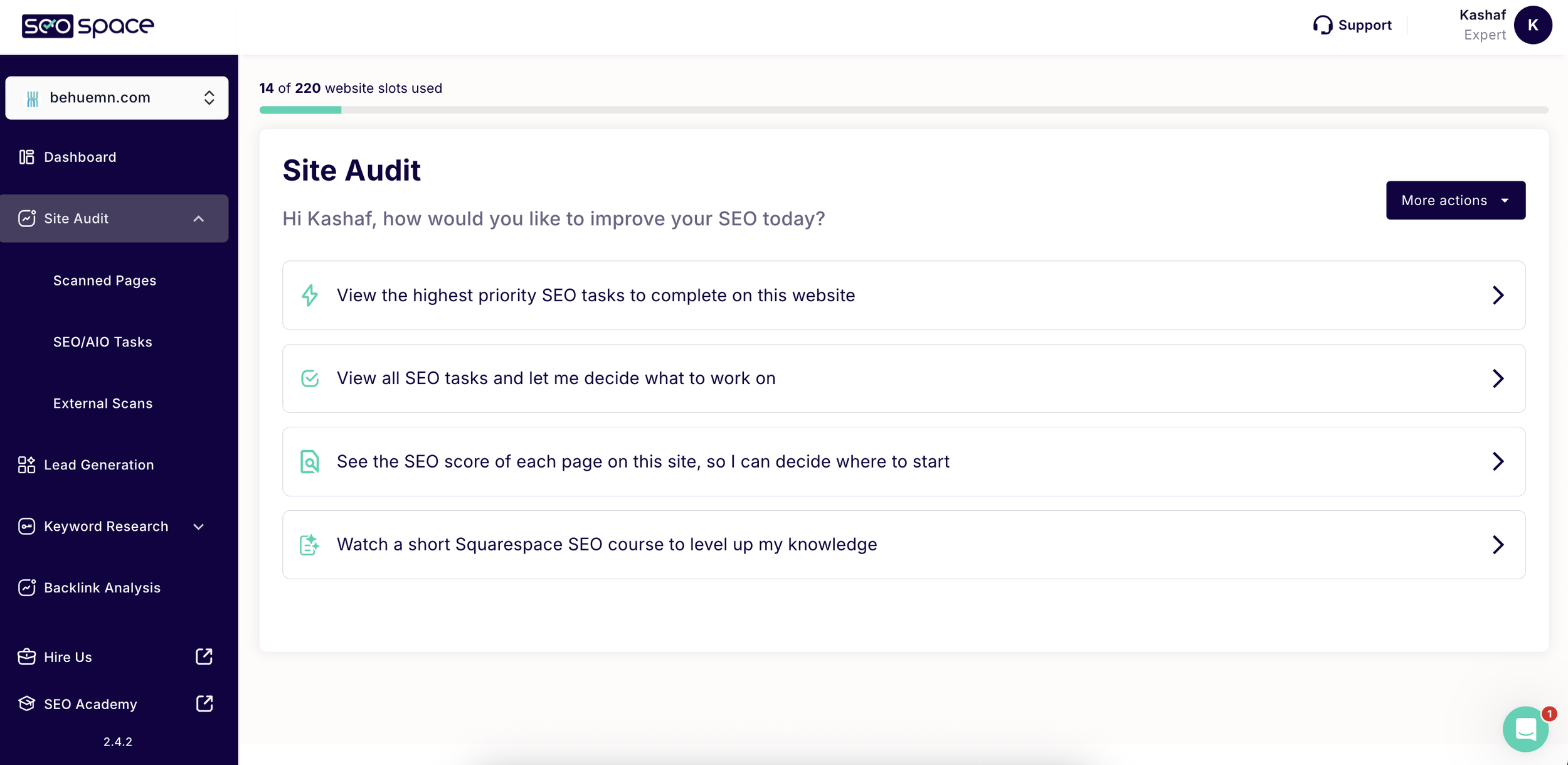
Task: Click the SEOSpace logo
Action: [88, 26]
